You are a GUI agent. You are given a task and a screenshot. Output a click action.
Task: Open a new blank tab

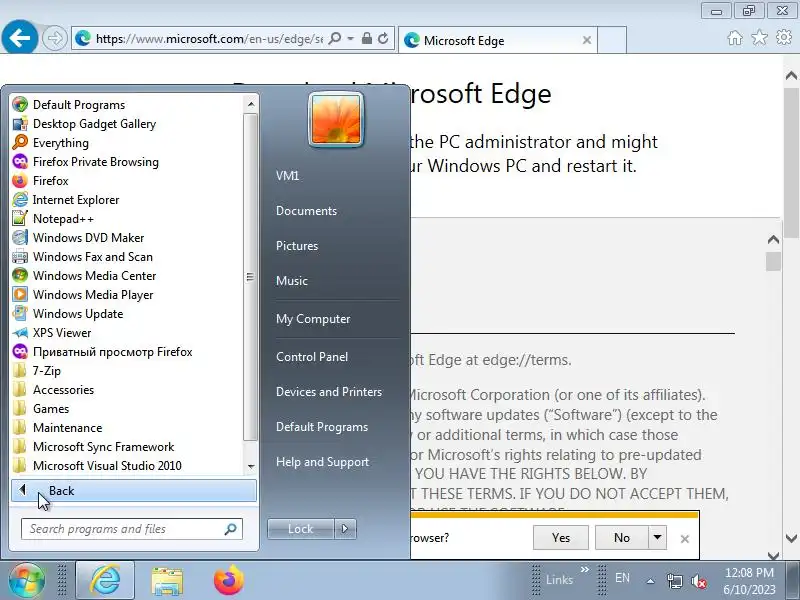tap(611, 40)
